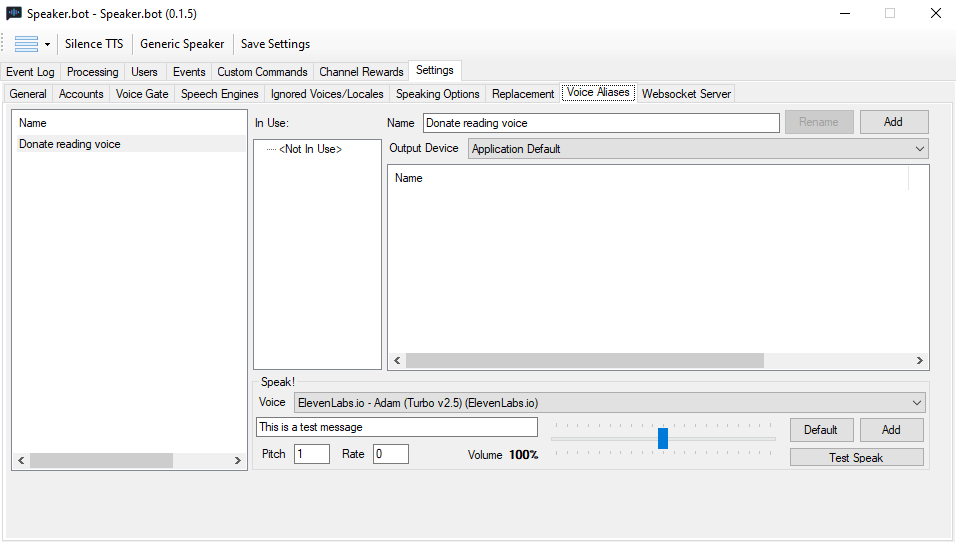
Task: Click the Default button
Action: (x=820, y=430)
